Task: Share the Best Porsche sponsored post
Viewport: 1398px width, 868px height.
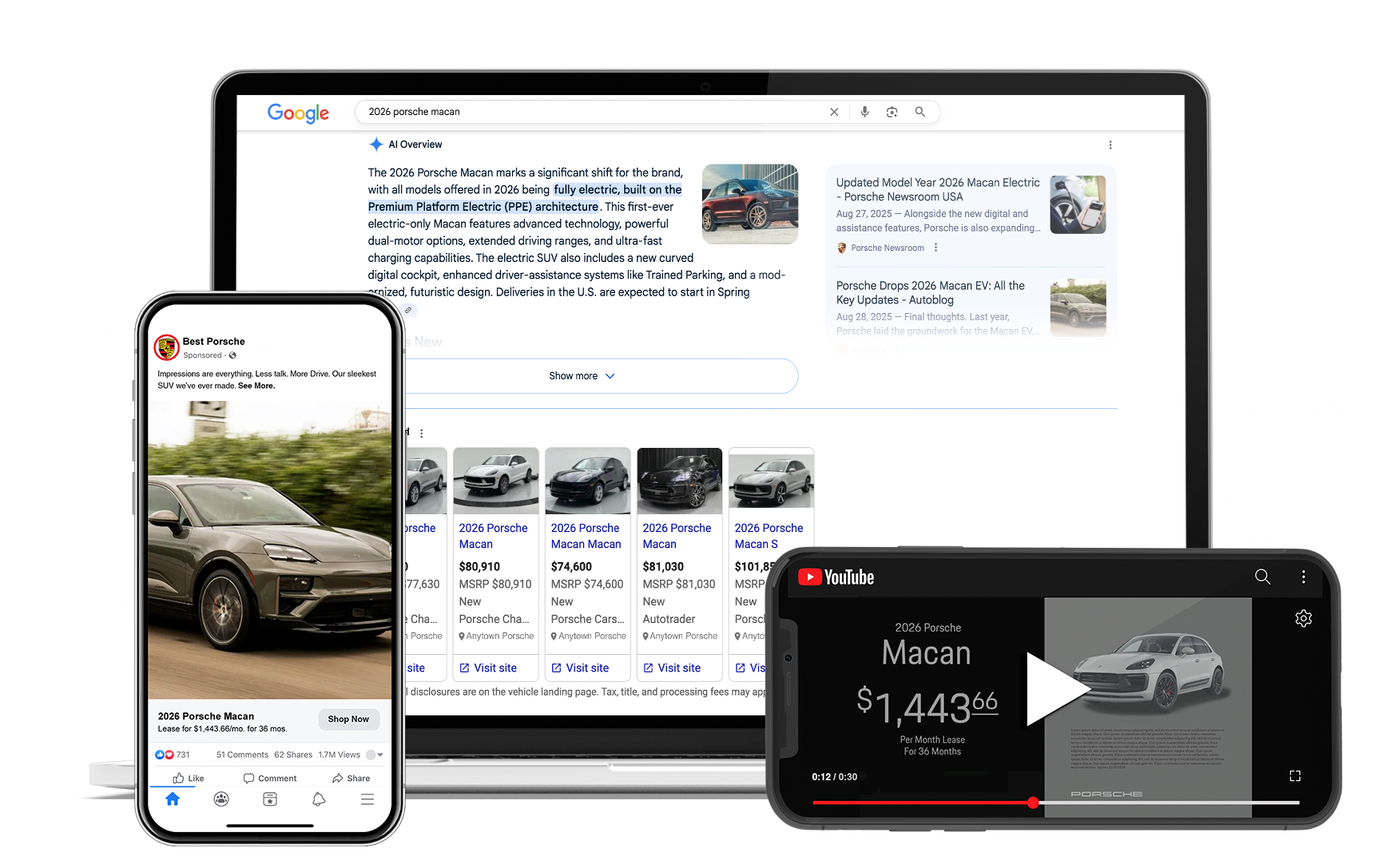Action: tap(351, 778)
